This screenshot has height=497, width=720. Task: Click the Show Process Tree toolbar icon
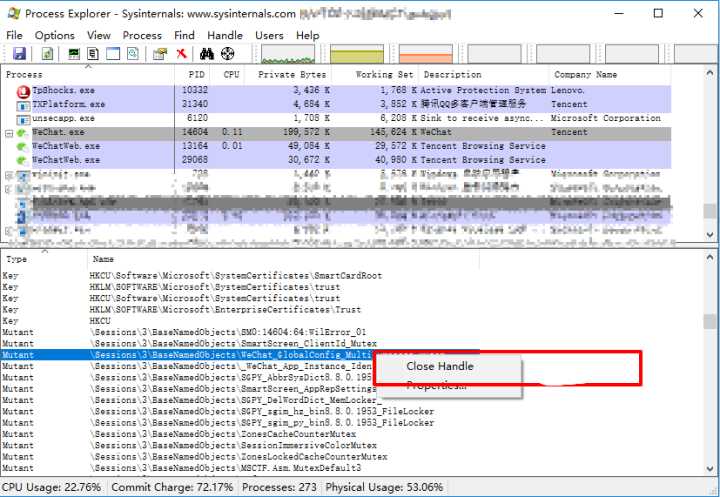pyautogui.click(x=93, y=54)
